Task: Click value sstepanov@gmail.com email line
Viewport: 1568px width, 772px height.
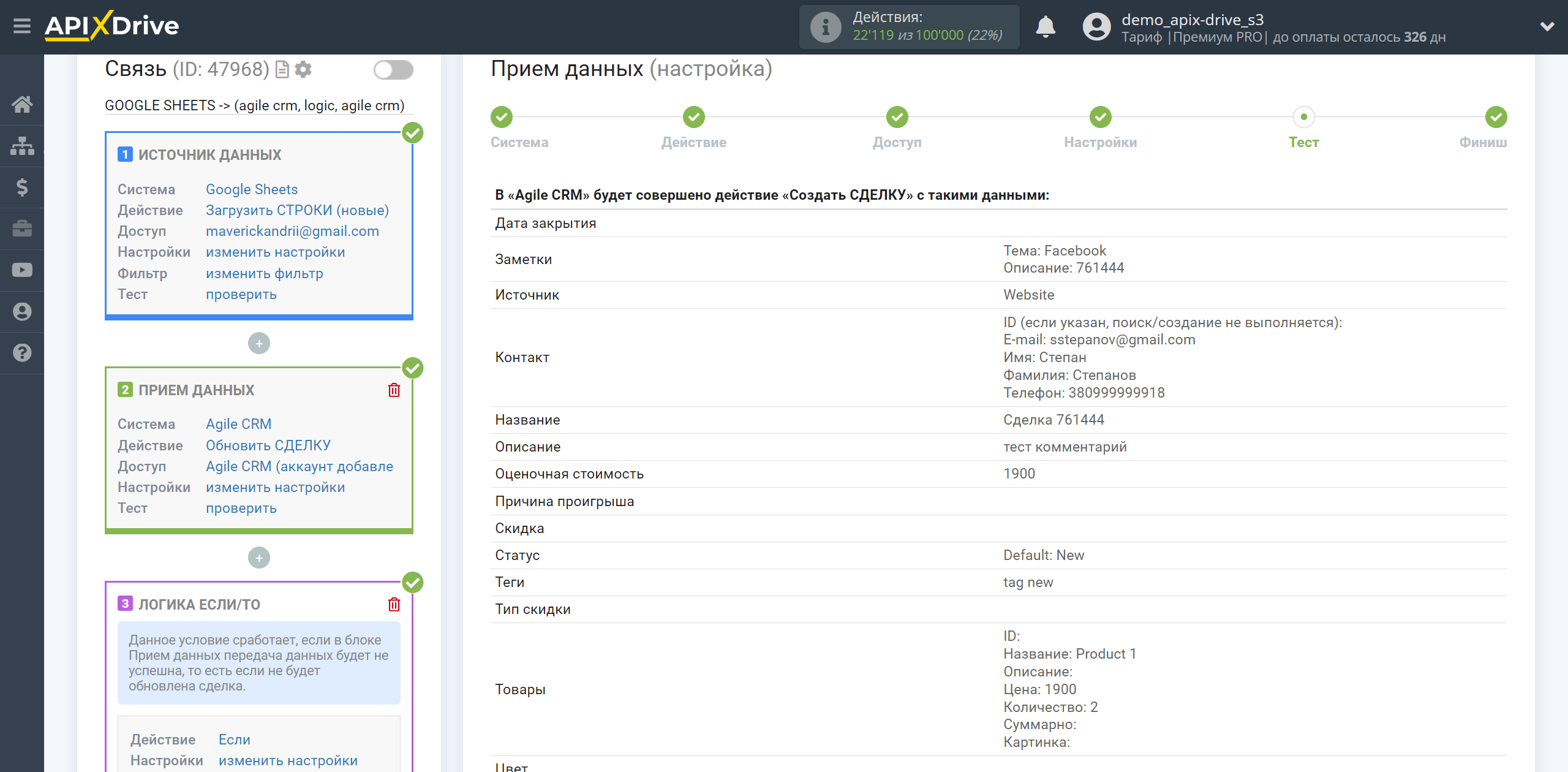Action: (1099, 339)
